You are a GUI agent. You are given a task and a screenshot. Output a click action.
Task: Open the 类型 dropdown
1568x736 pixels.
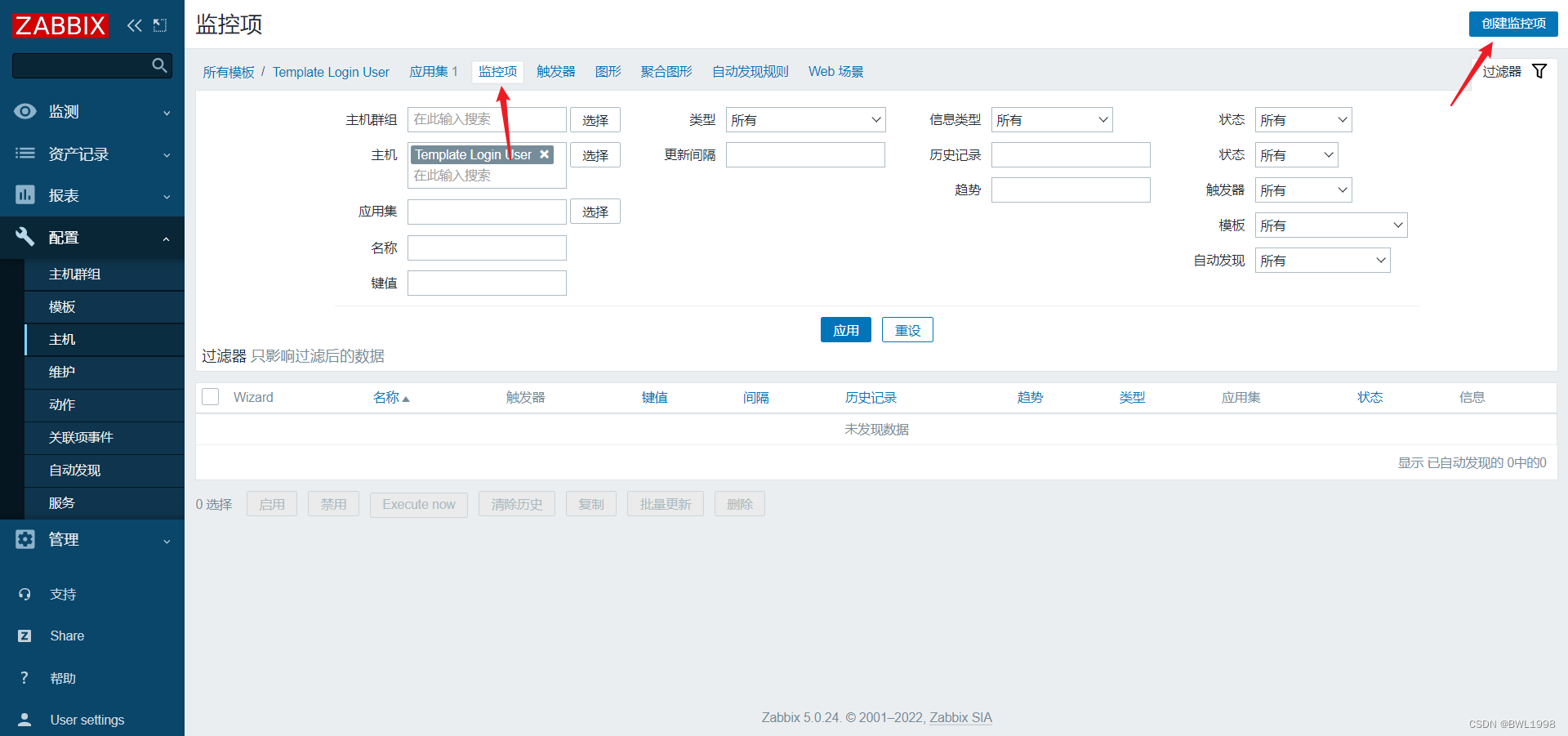tap(805, 120)
